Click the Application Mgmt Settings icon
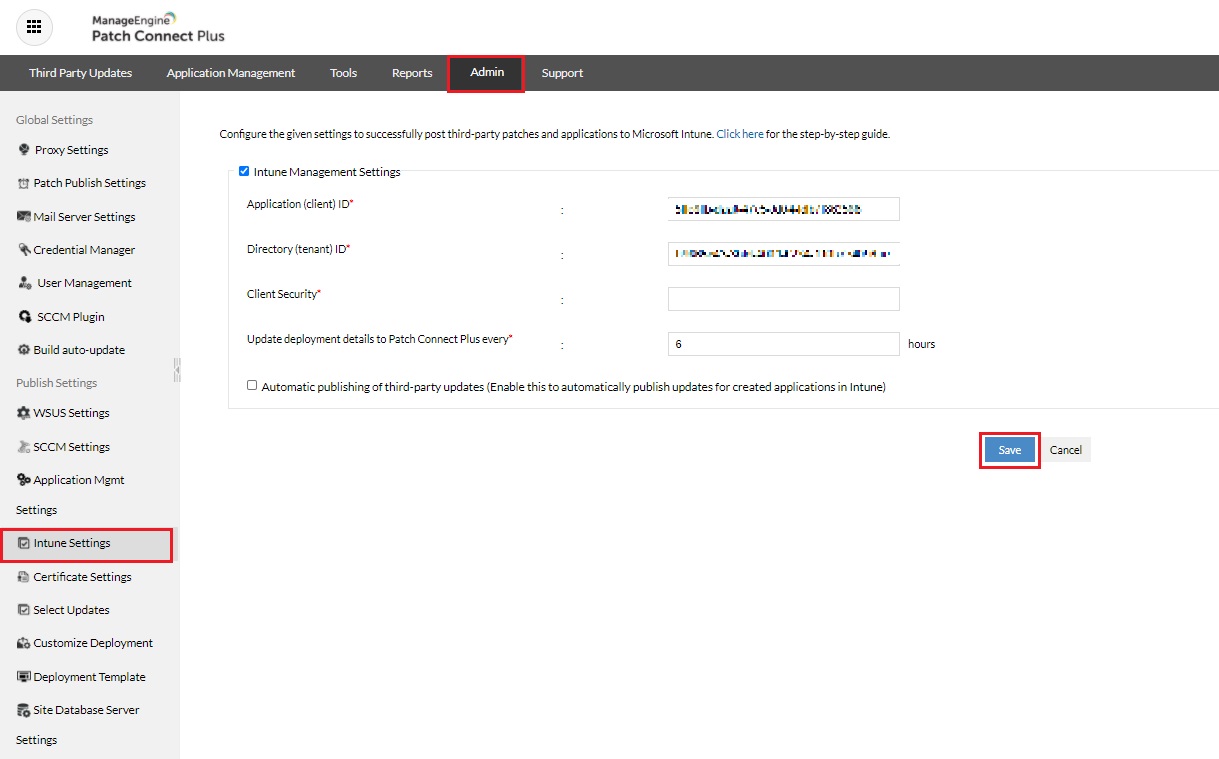Viewport: 1219px width, 759px height. pyautogui.click(x=24, y=480)
